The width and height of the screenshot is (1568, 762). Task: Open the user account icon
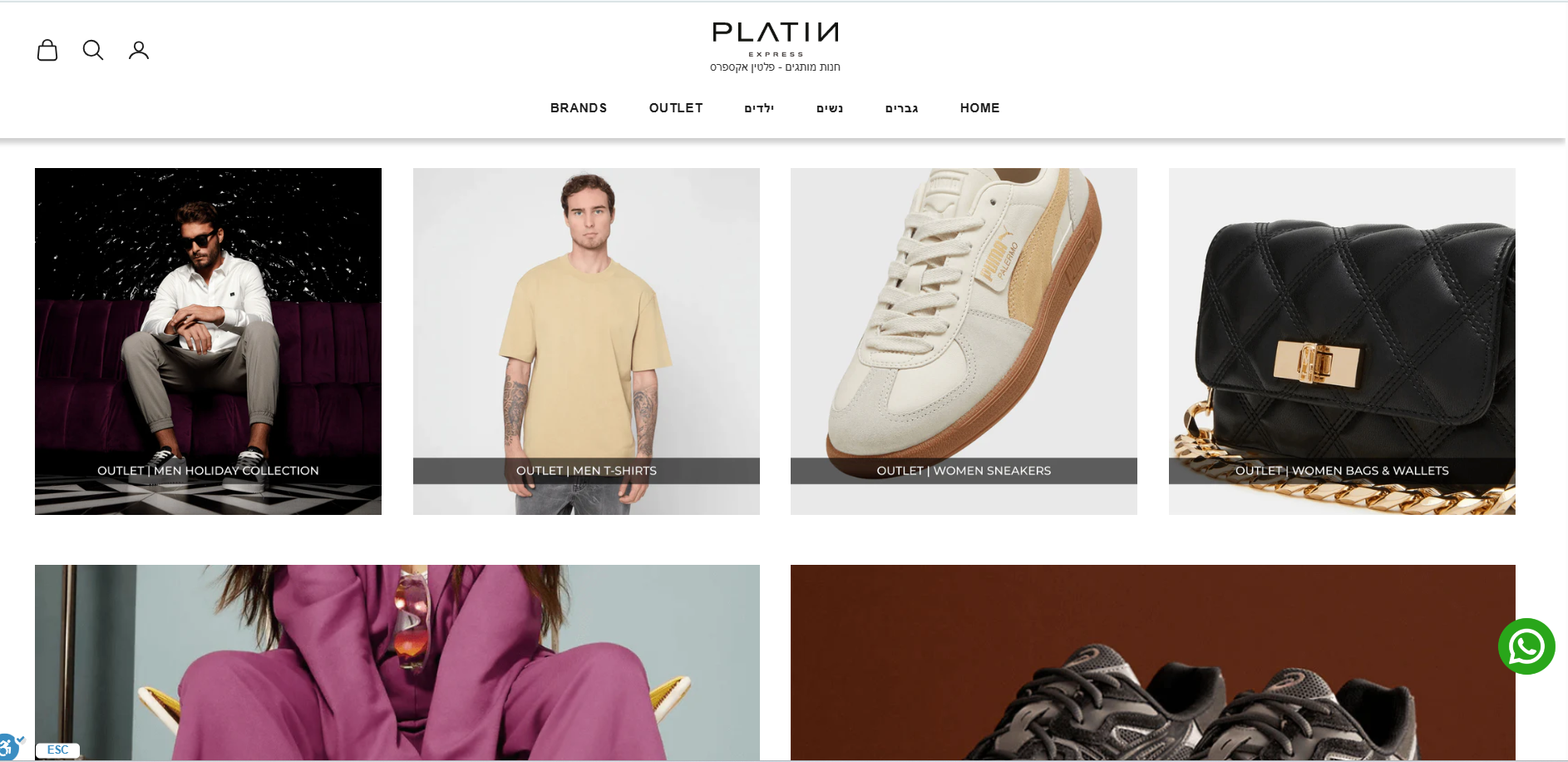139,50
